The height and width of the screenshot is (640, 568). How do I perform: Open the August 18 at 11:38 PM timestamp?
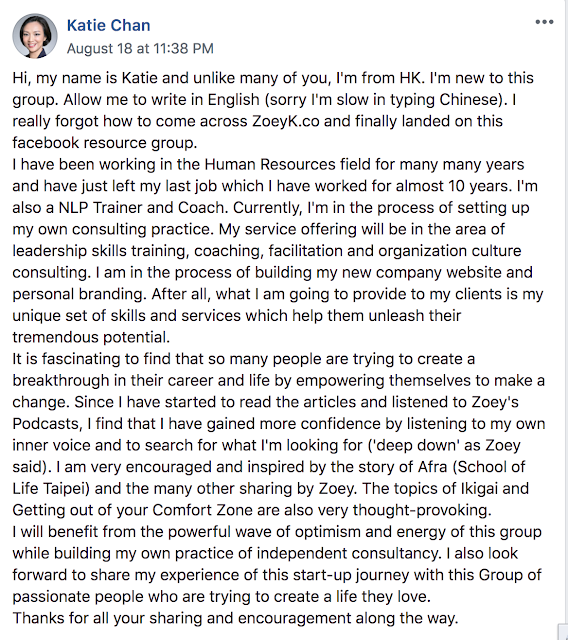[x=140, y=49]
